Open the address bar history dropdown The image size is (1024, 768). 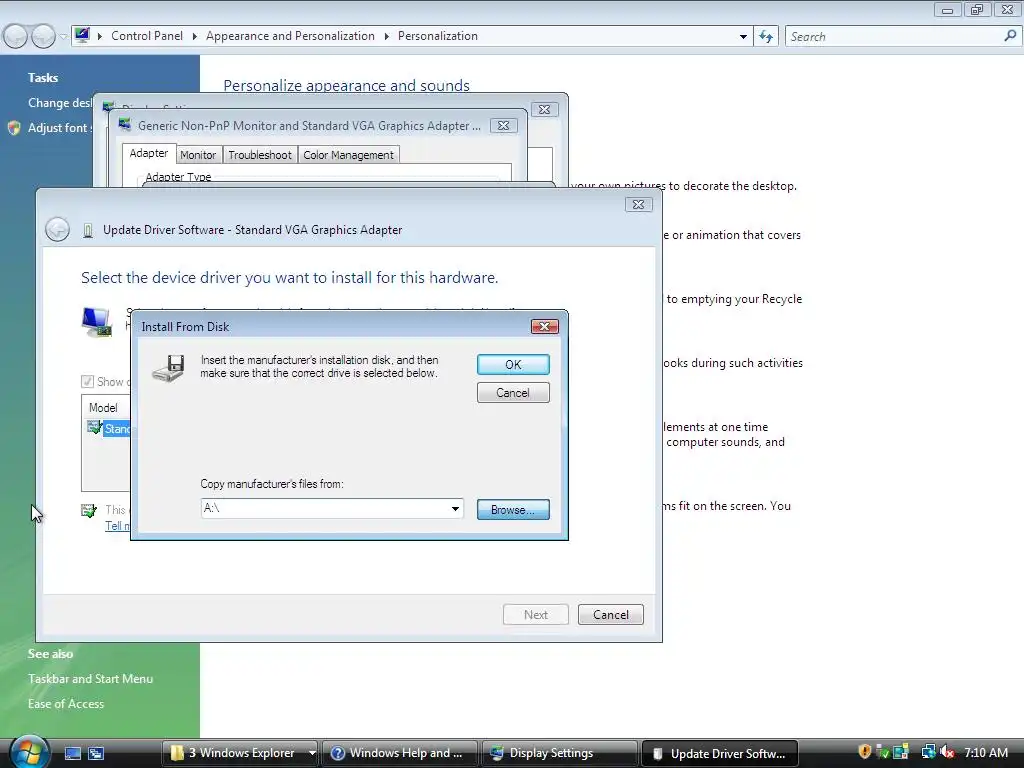click(x=743, y=37)
